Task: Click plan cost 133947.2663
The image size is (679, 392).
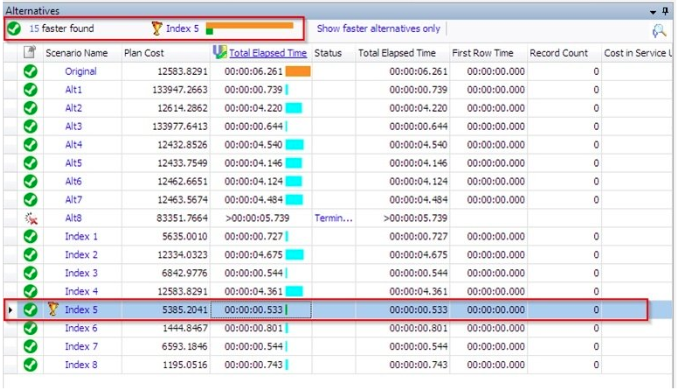Action: pyautogui.click(x=180, y=90)
